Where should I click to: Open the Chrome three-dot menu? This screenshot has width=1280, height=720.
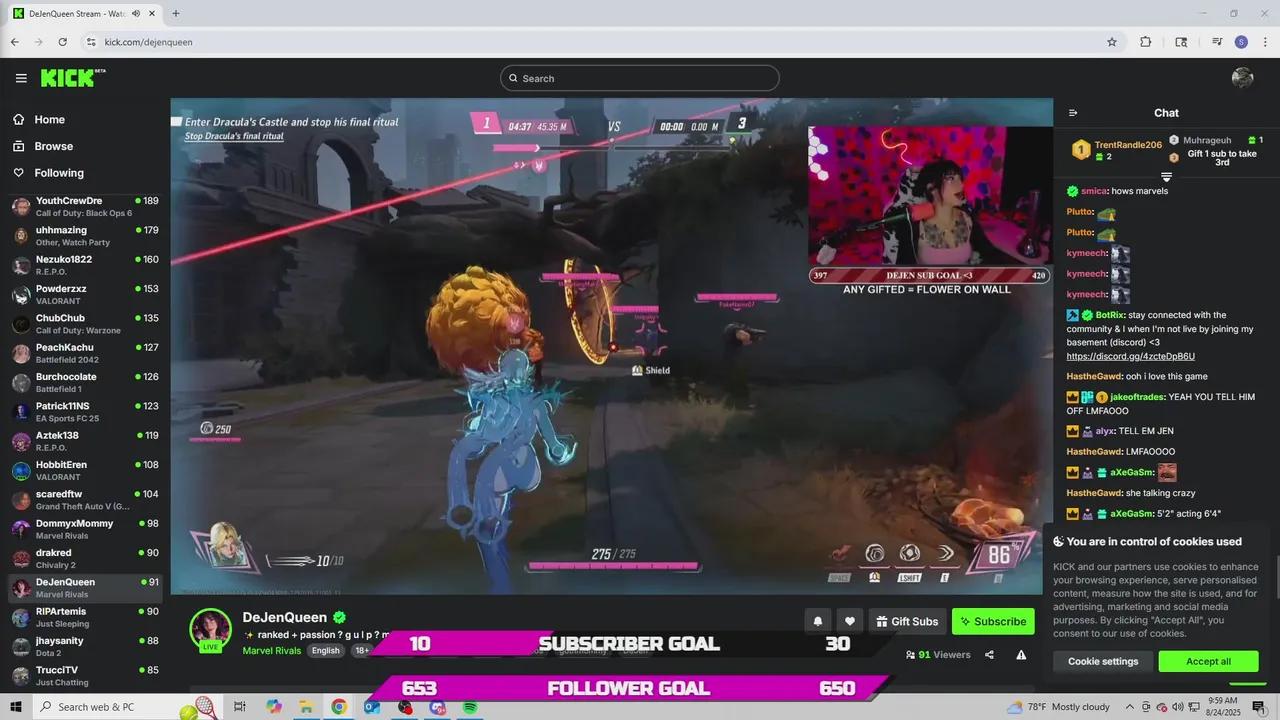point(1265,42)
